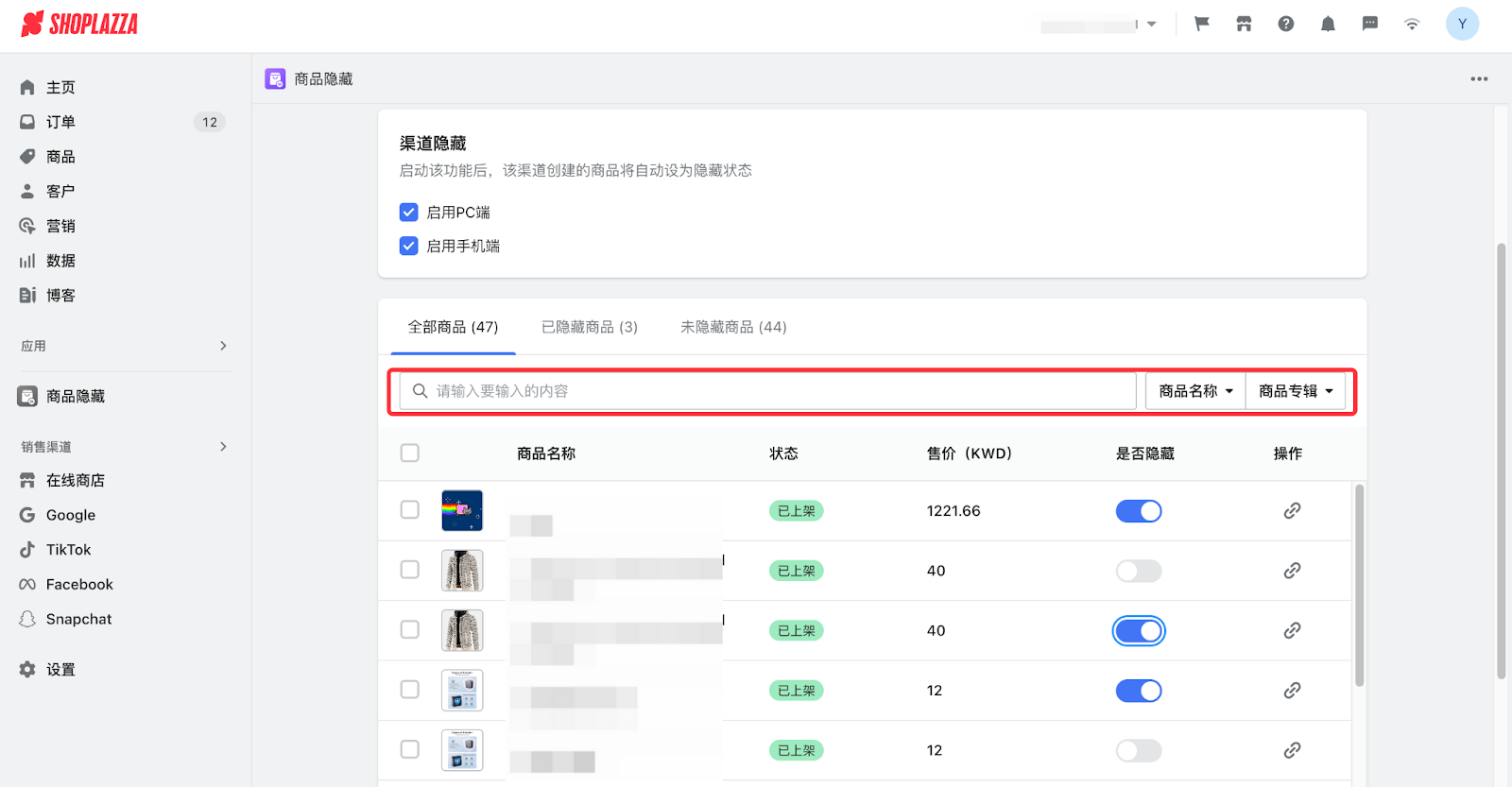The width and height of the screenshot is (1512, 787).
Task: Click the three-dot more options icon
Action: (1479, 79)
